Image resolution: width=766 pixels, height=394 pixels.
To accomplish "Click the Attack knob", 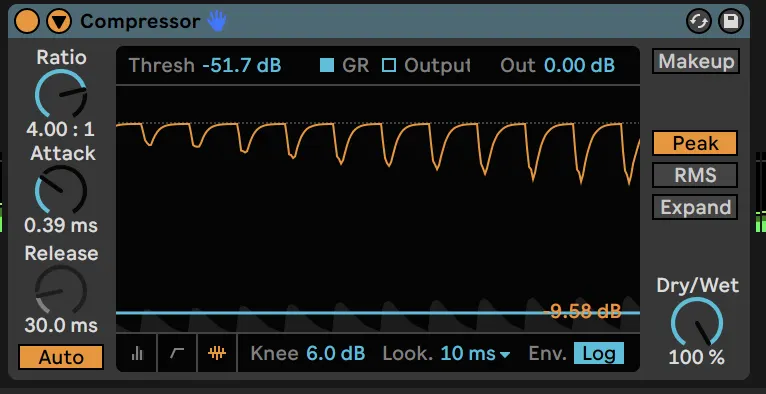I will click(61, 190).
